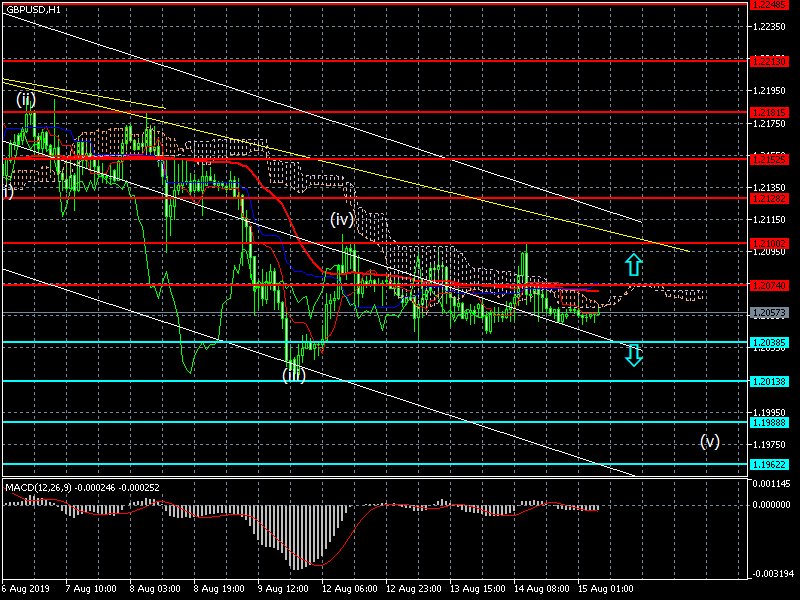Click the red 1.21815 price level tag

(x=770, y=112)
